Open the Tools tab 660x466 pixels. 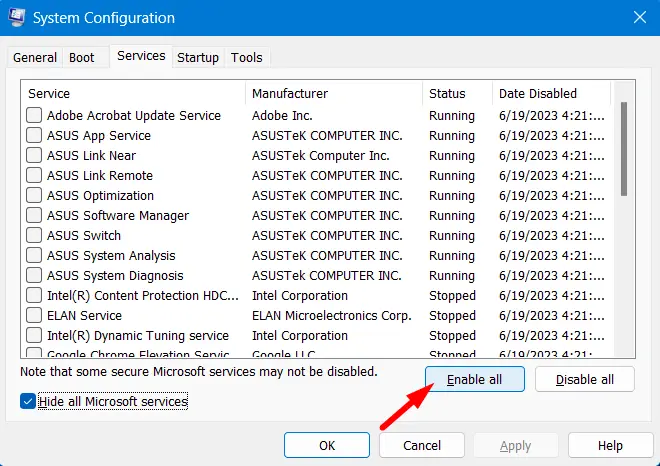(x=247, y=58)
